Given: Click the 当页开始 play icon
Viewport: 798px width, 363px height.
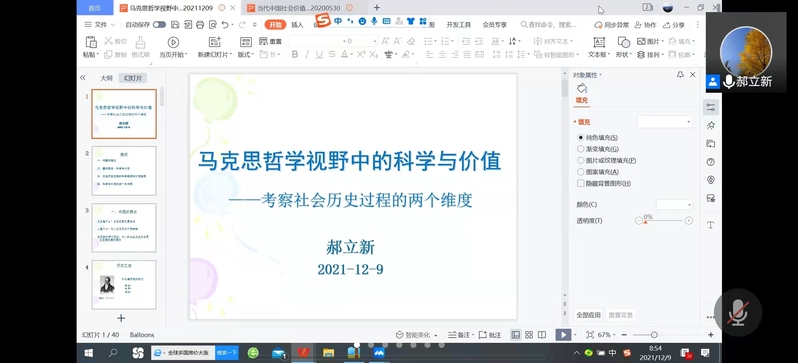Looking at the screenshot, I should click(173, 42).
